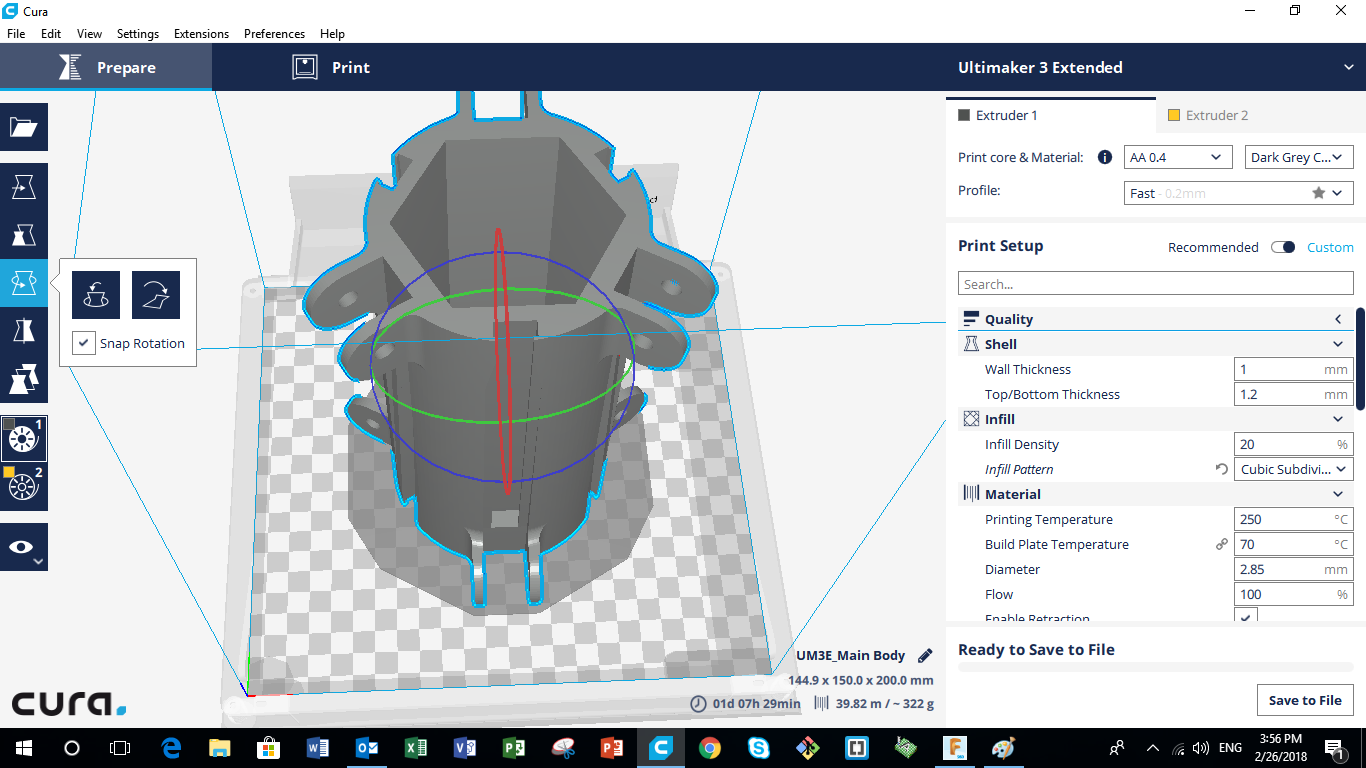Assign model to Extruder 2 spool button

(x=24, y=487)
